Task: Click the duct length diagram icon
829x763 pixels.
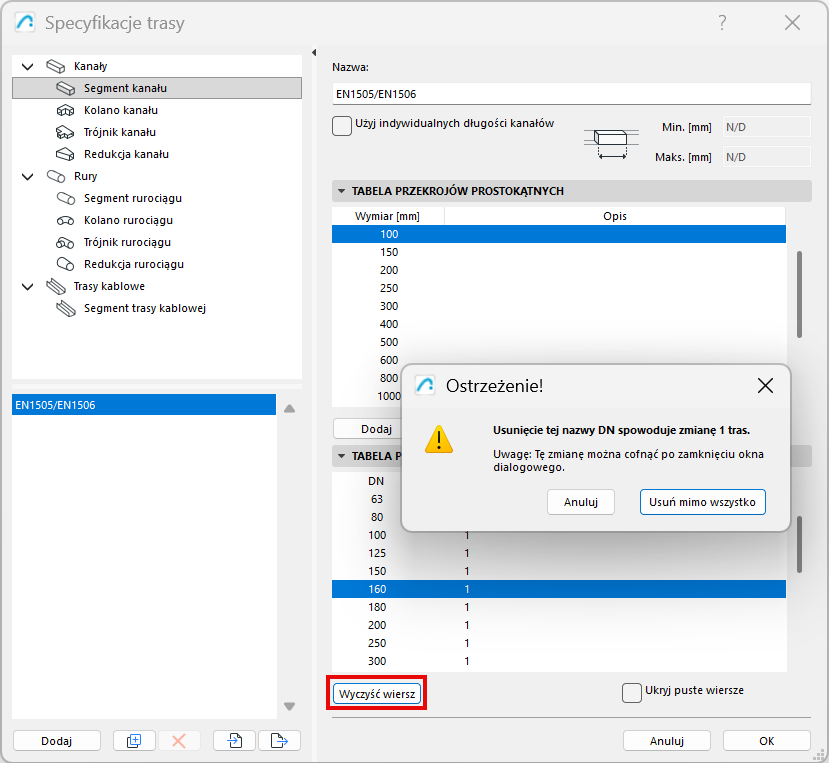Action: (611, 144)
